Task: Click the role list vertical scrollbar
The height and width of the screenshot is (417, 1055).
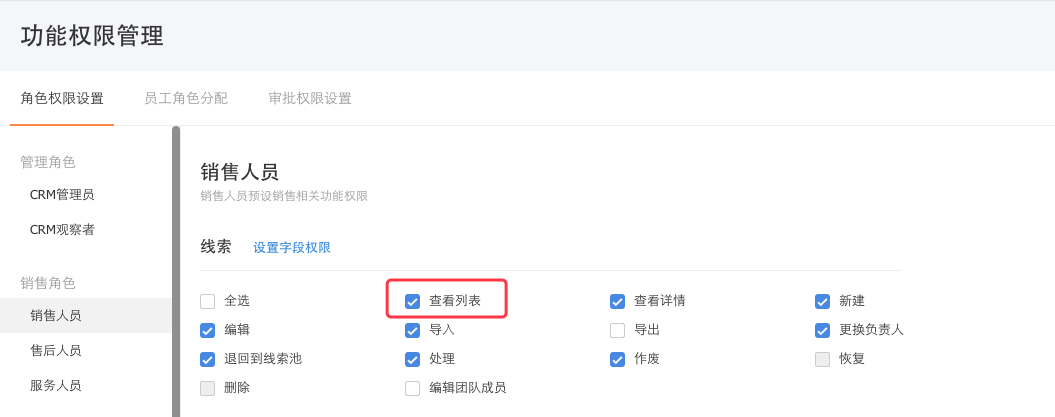Action: click(176, 270)
